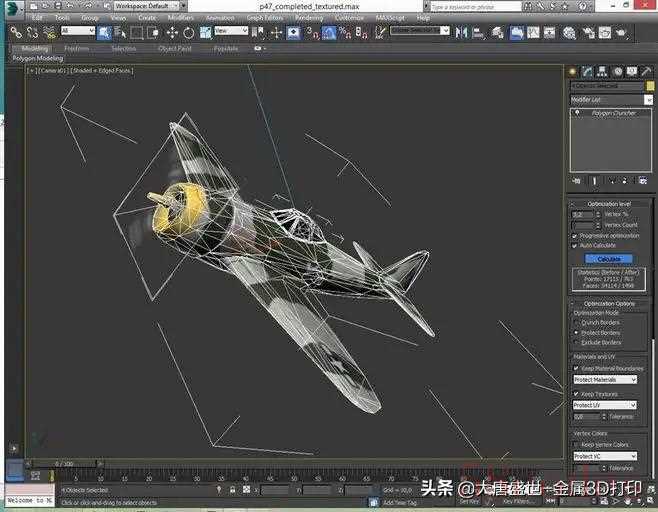Activate the Select and Rotate tool

point(188,32)
